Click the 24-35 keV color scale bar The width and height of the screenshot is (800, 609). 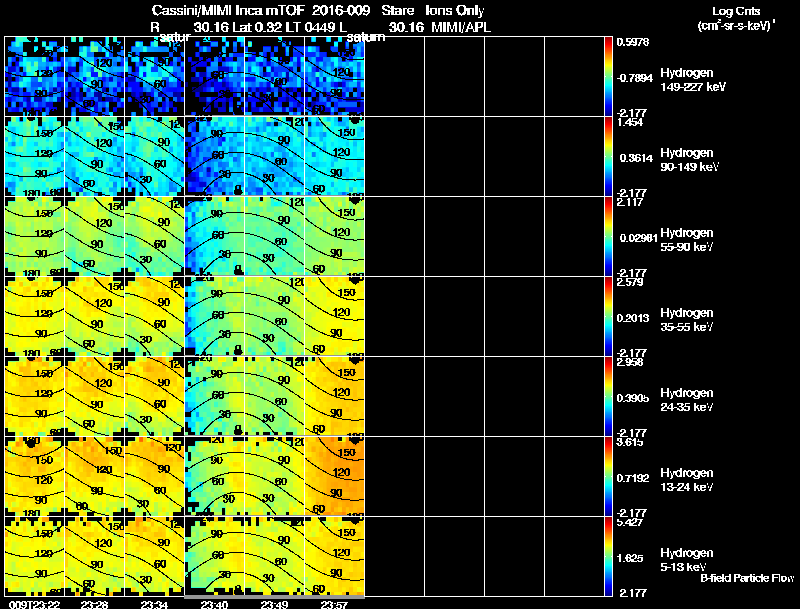tap(608, 396)
